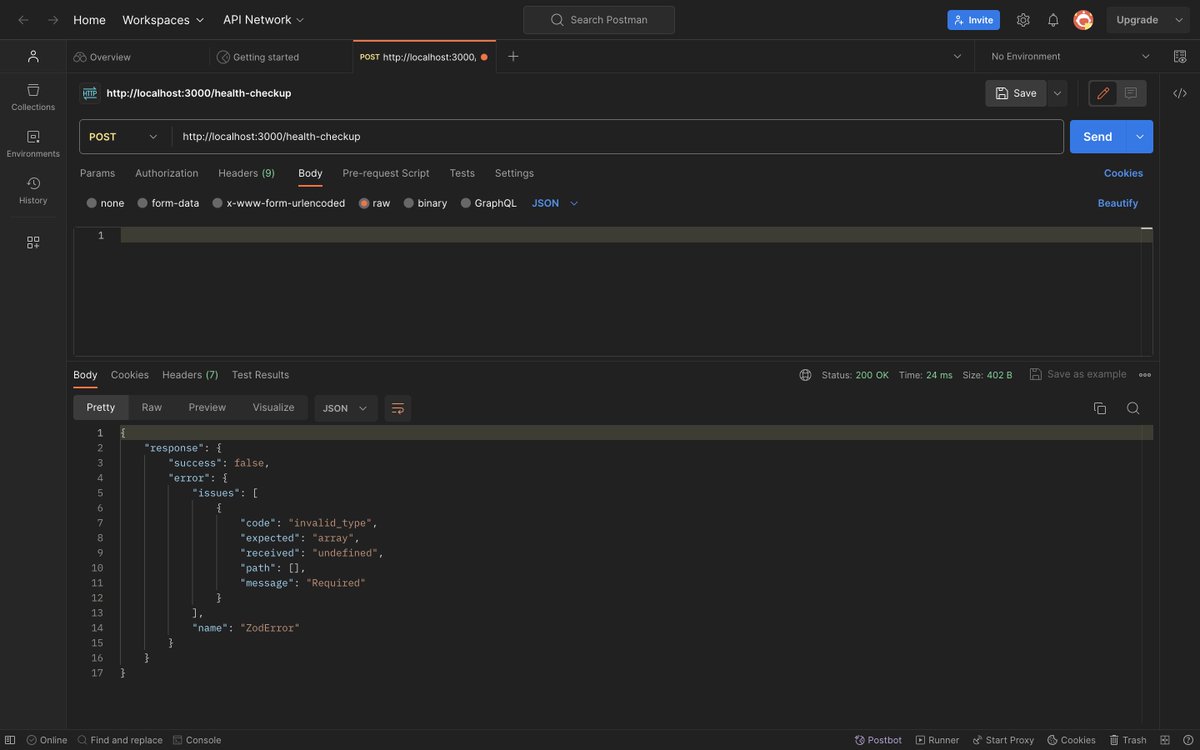Switch to response Test Results tab
The image size is (1200, 750).
pyautogui.click(x=260, y=375)
